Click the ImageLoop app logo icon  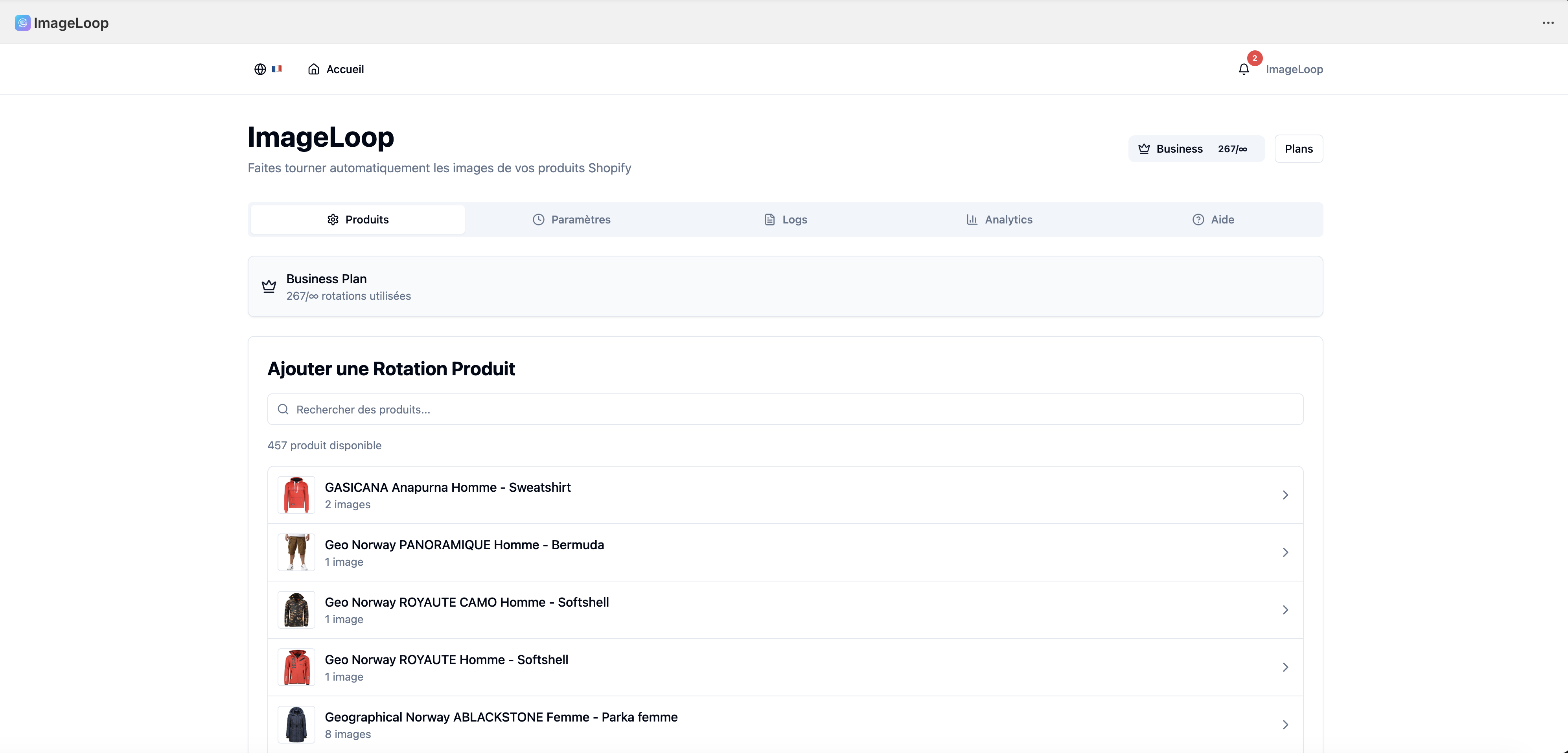tap(22, 23)
